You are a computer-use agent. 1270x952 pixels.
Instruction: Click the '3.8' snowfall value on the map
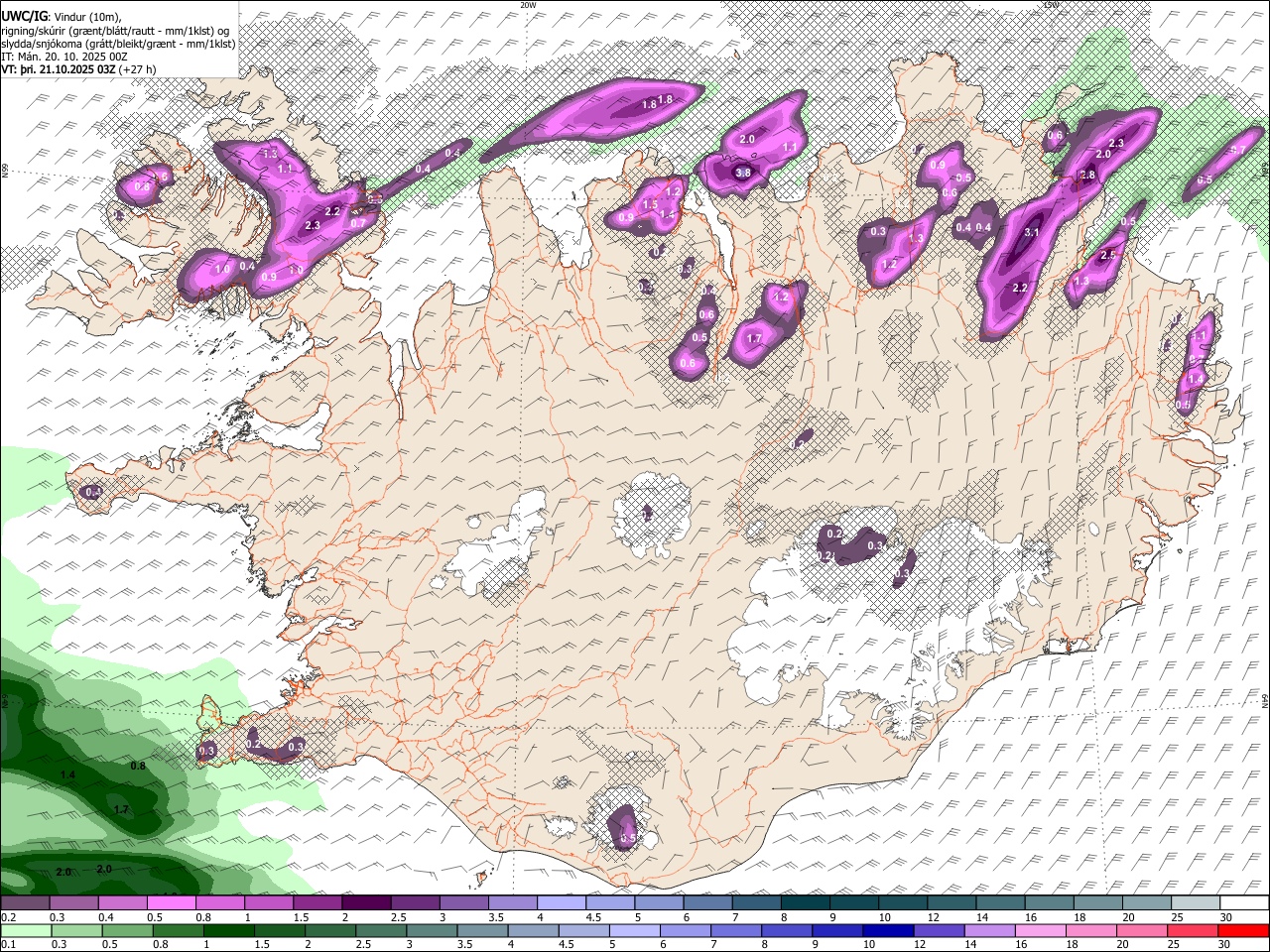742,173
